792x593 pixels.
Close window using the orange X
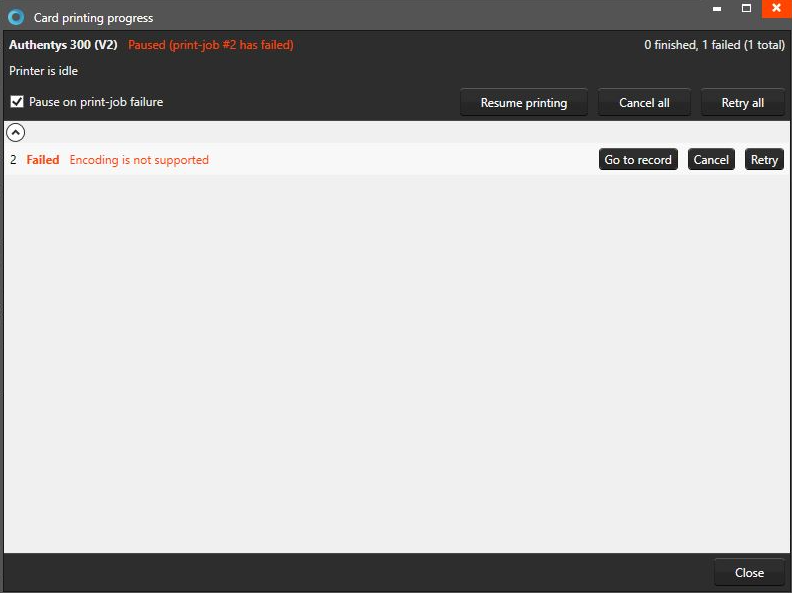776,9
